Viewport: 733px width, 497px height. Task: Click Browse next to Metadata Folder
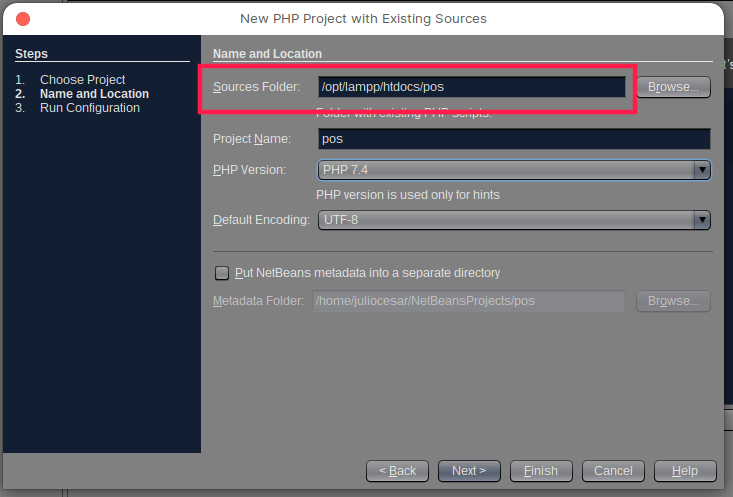pos(673,301)
